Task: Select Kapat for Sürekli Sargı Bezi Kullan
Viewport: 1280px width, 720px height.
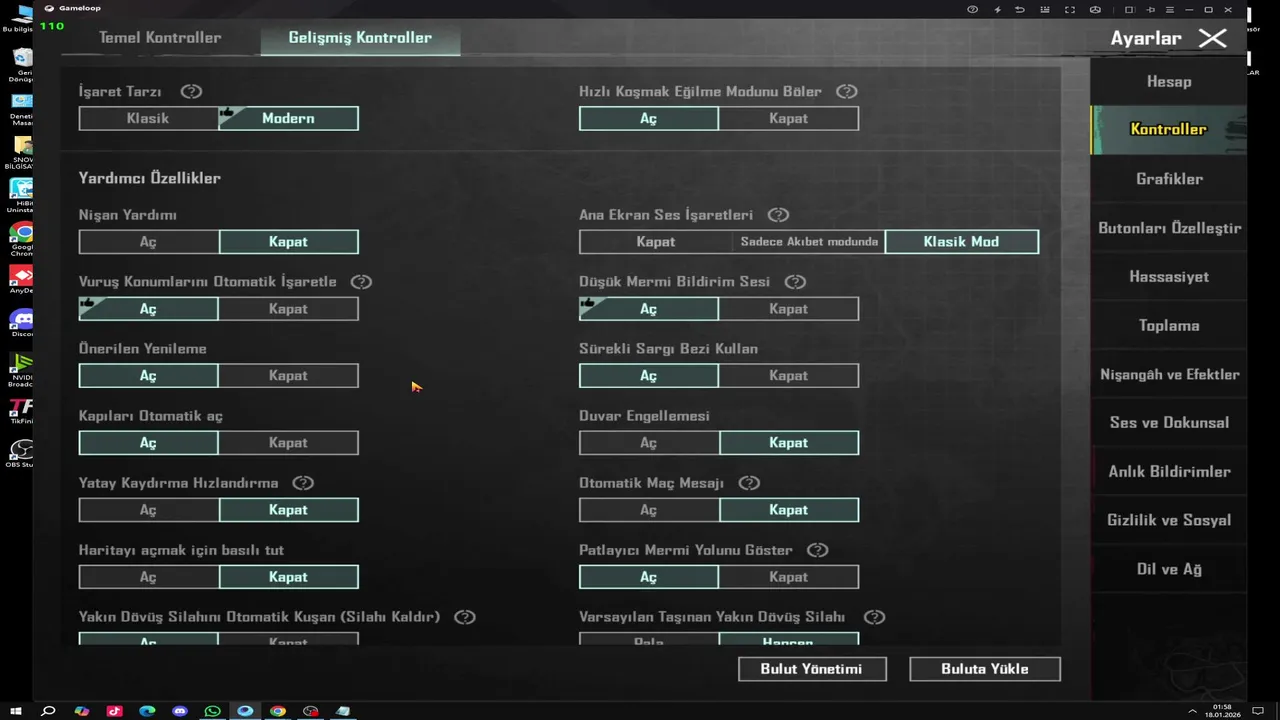Action: tap(788, 376)
